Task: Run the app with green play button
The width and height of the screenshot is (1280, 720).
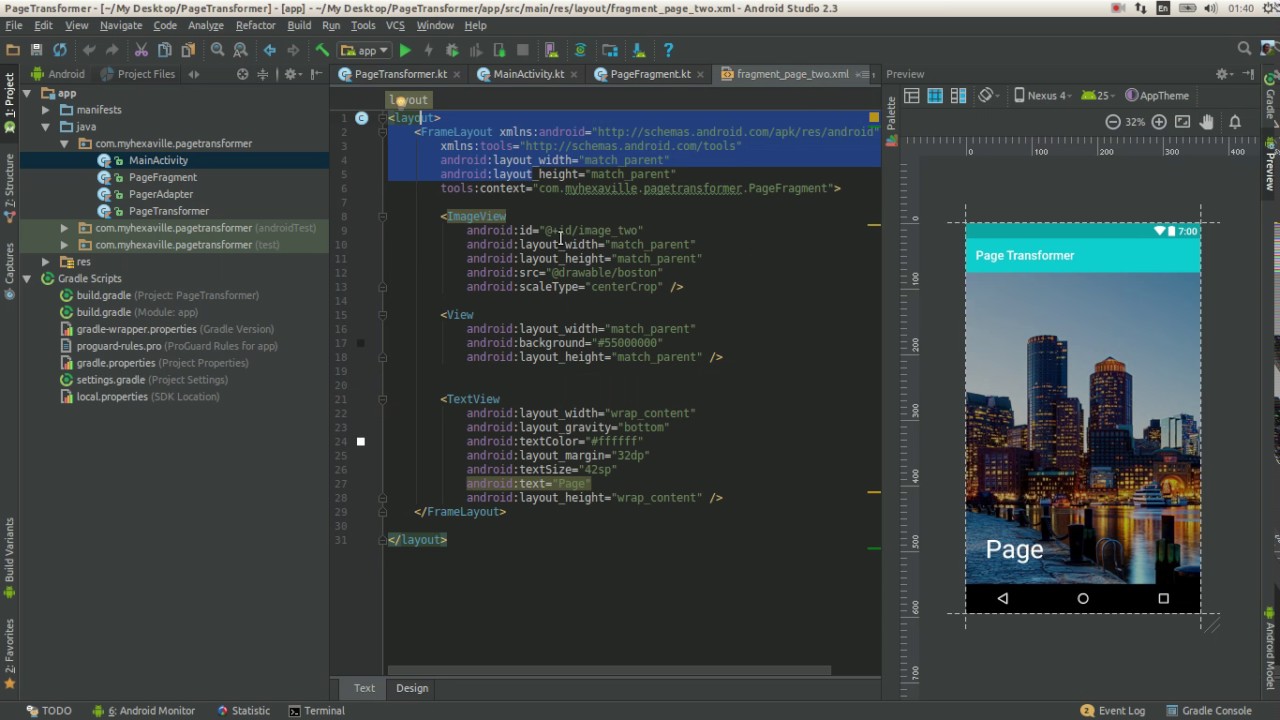Action: tap(405, 50)
